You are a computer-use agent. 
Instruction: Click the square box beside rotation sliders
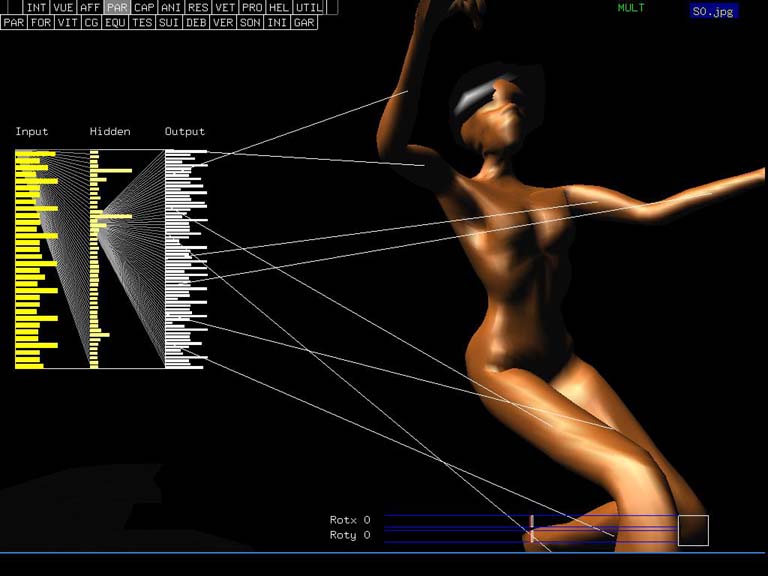[693, 530]
